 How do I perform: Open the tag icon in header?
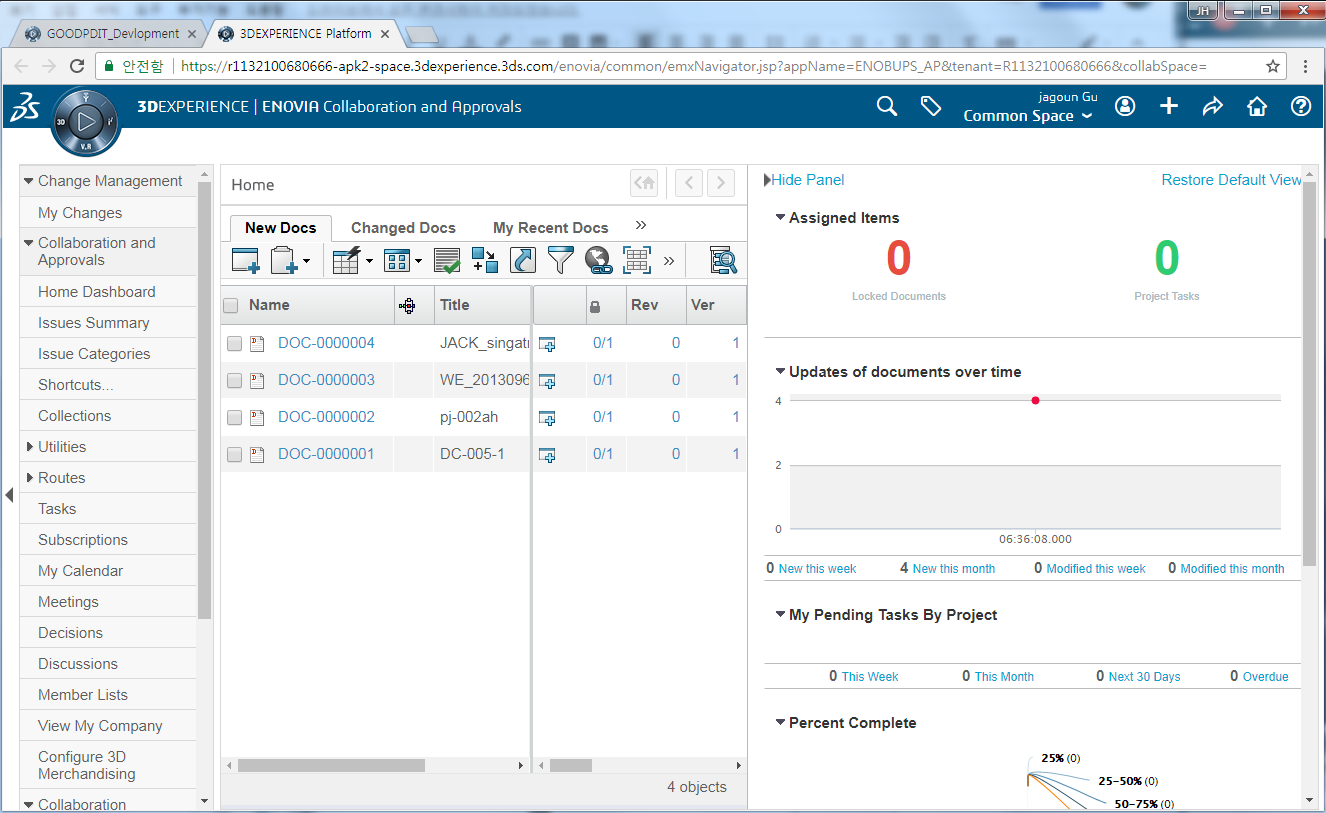pos(931,106)
